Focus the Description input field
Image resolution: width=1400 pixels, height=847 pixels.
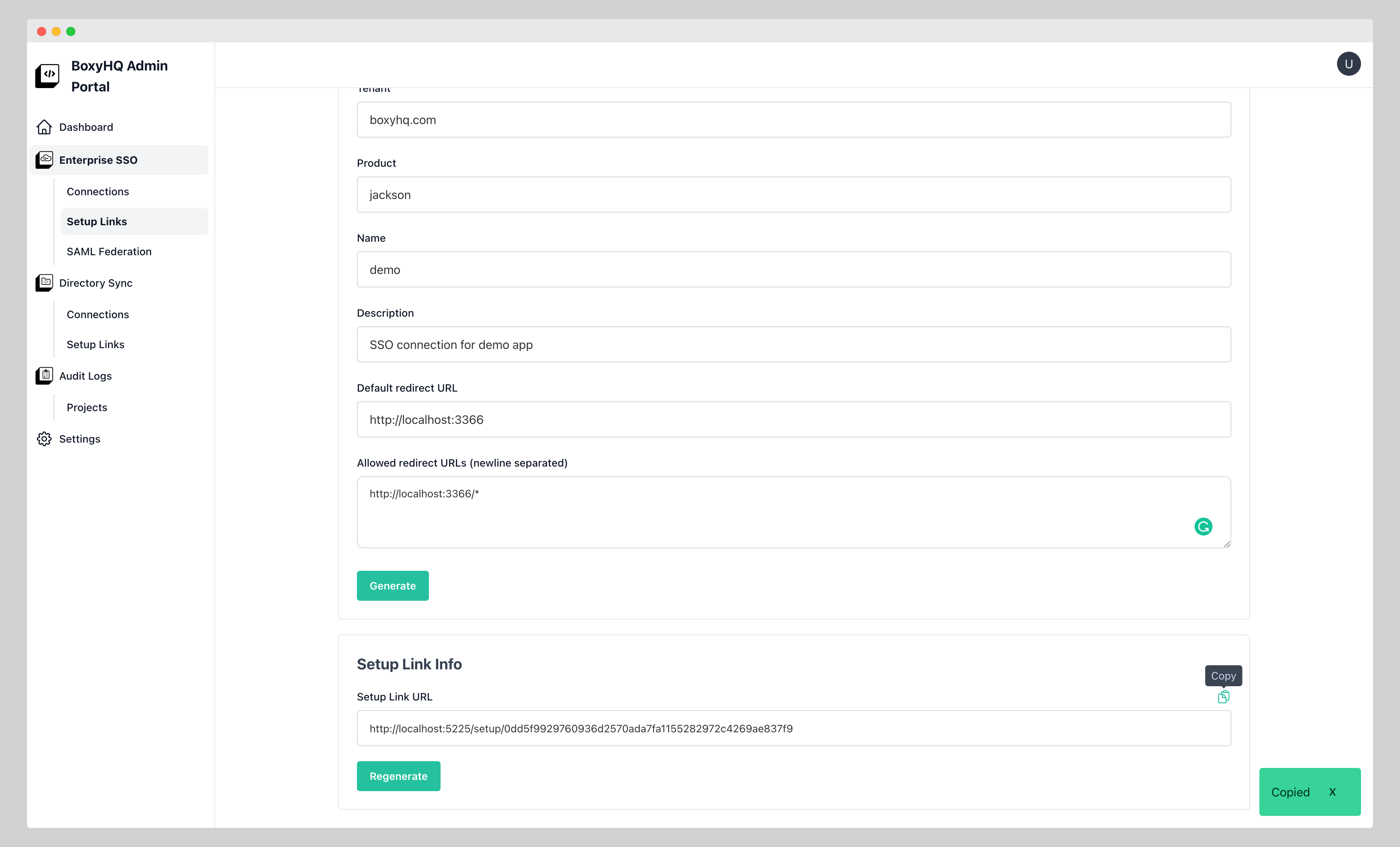793,345
